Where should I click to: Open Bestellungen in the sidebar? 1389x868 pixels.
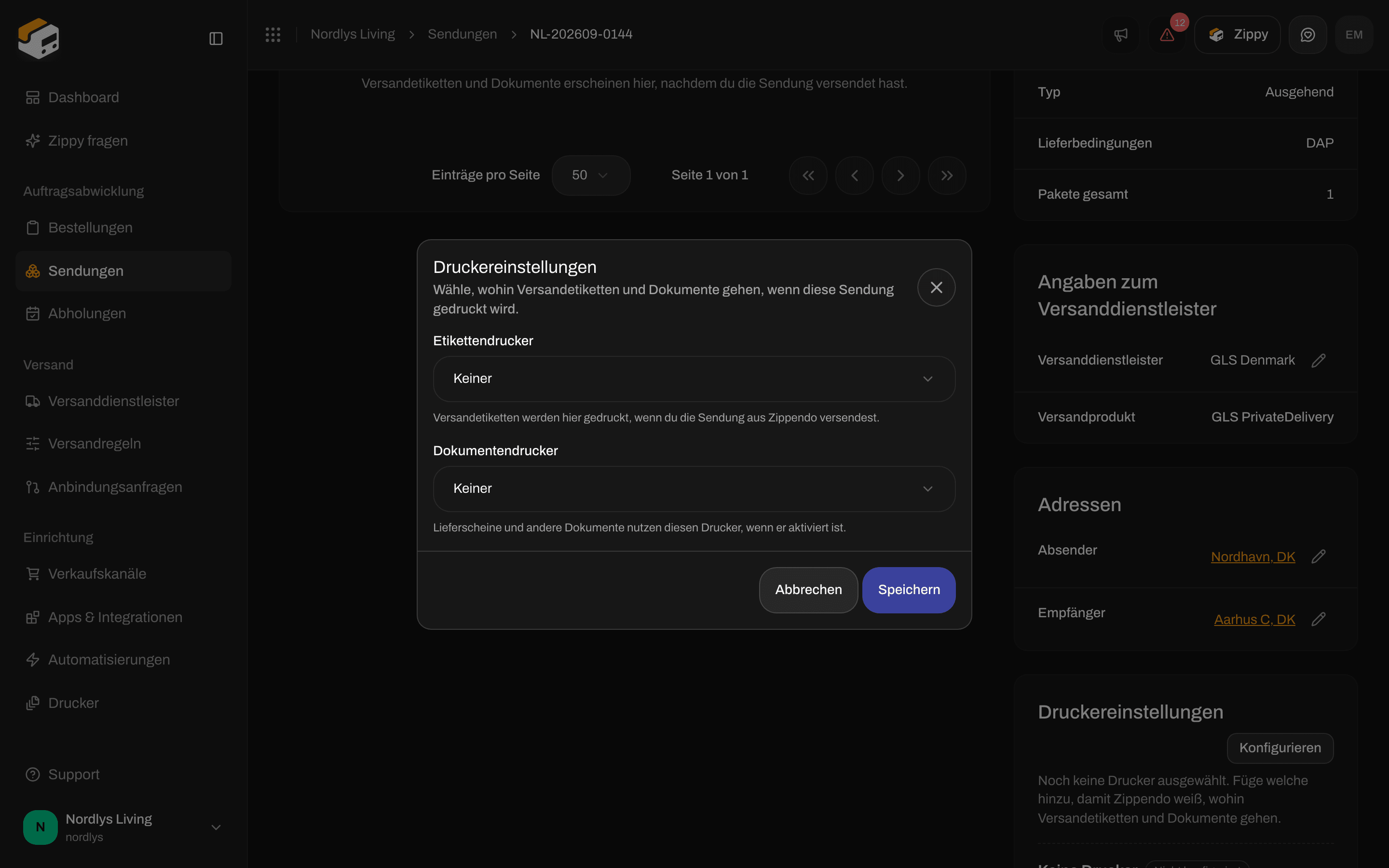123,228
